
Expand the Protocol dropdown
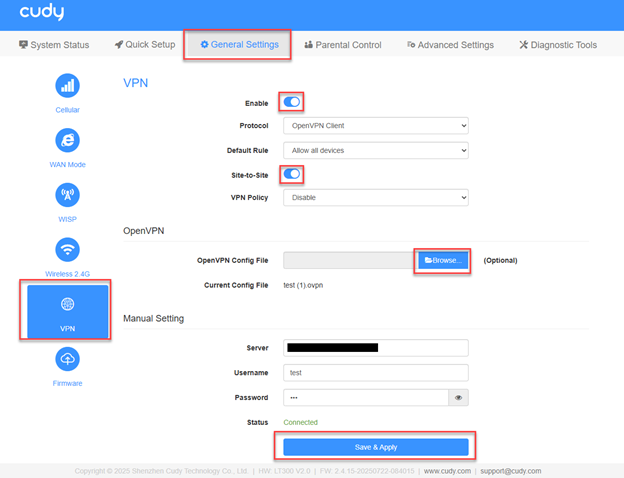click(x=375, y=126)
